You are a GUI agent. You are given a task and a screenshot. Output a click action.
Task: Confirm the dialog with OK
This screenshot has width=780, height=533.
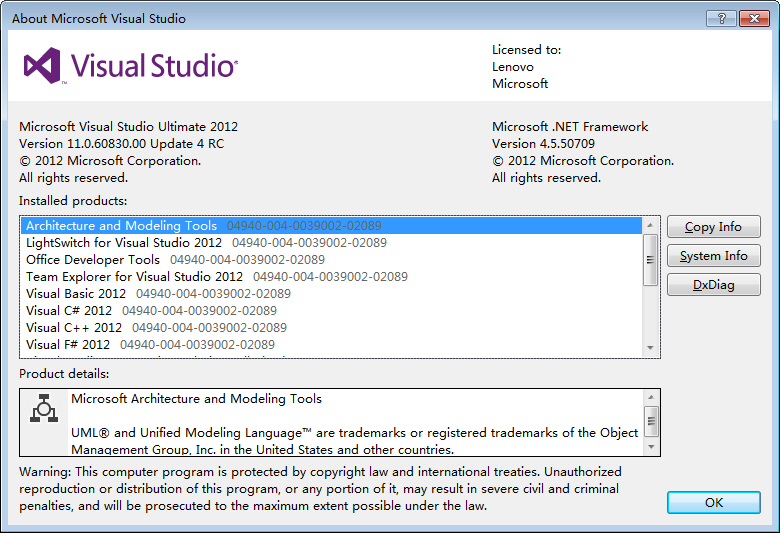(713, 502)
